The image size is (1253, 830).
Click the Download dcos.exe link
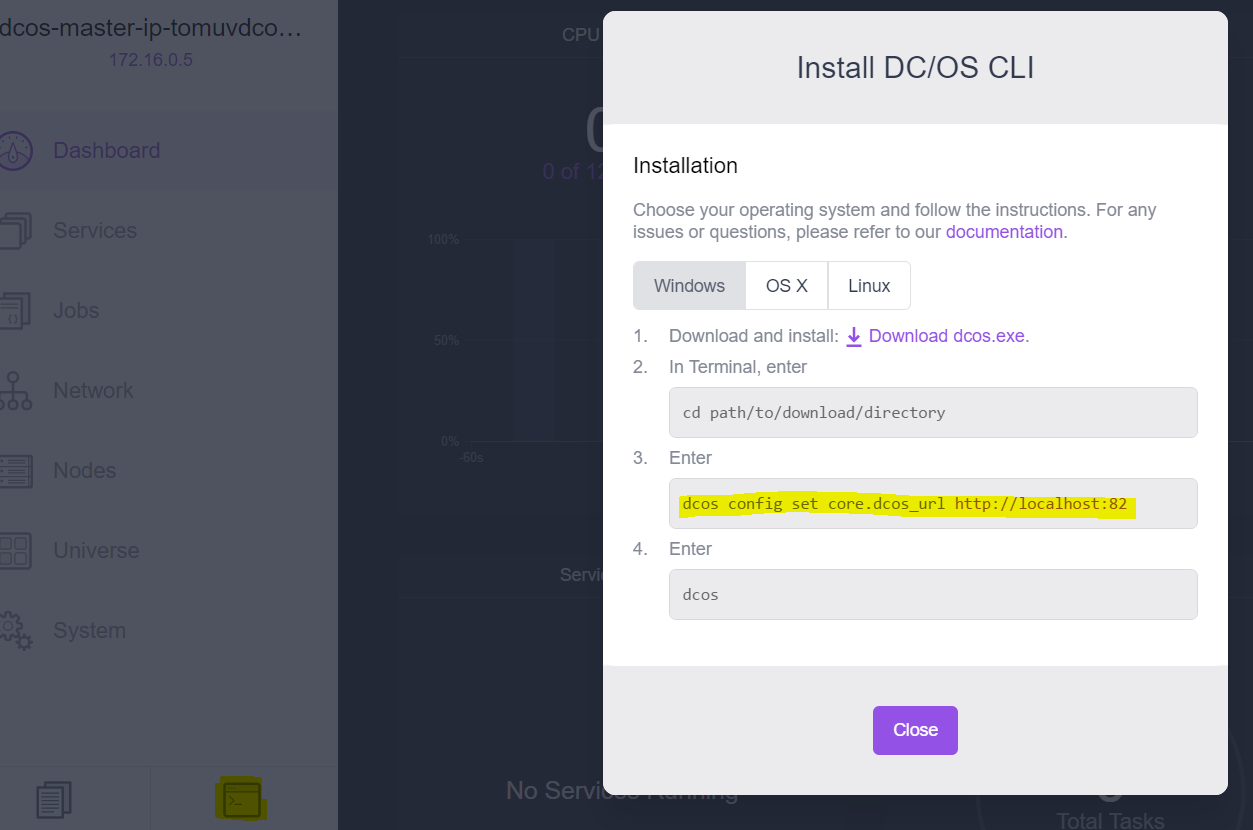(x=947, y=336)
